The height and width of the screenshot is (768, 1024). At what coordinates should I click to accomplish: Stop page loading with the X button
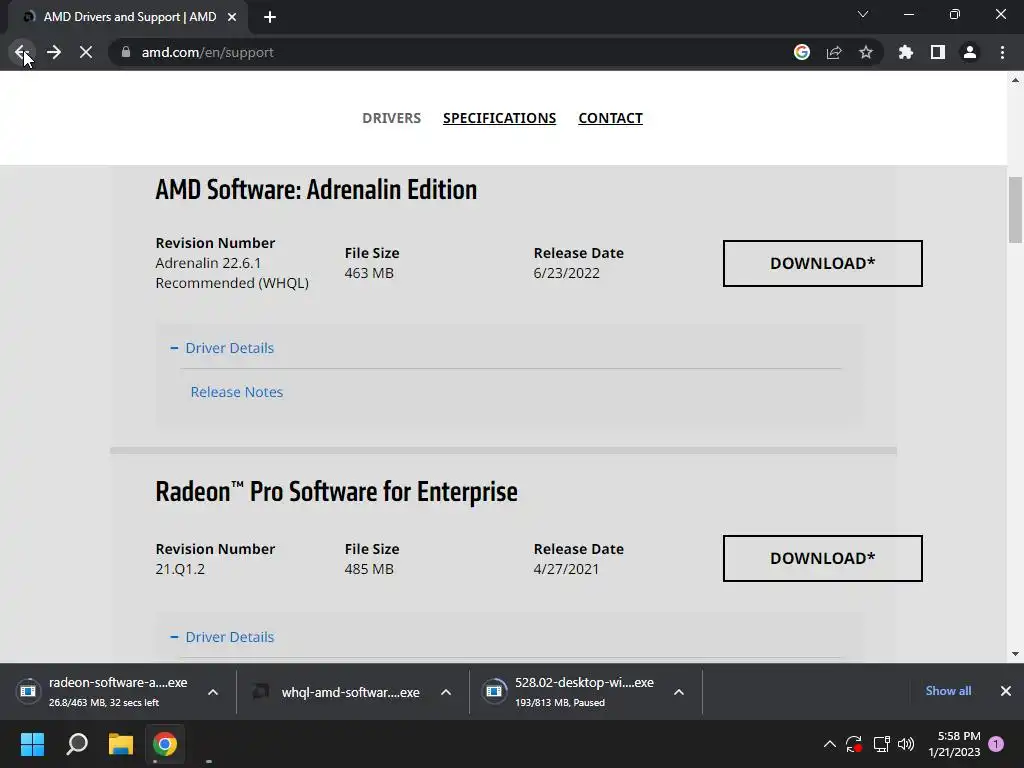86,52
